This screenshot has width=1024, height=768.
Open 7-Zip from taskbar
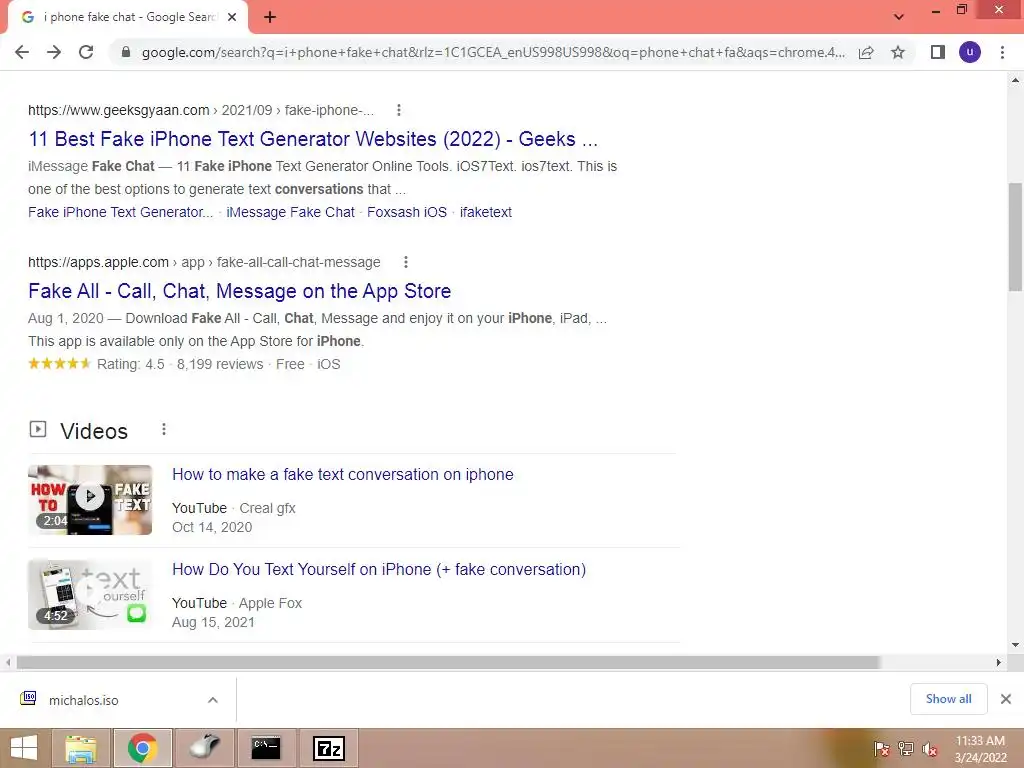point(328,748)
